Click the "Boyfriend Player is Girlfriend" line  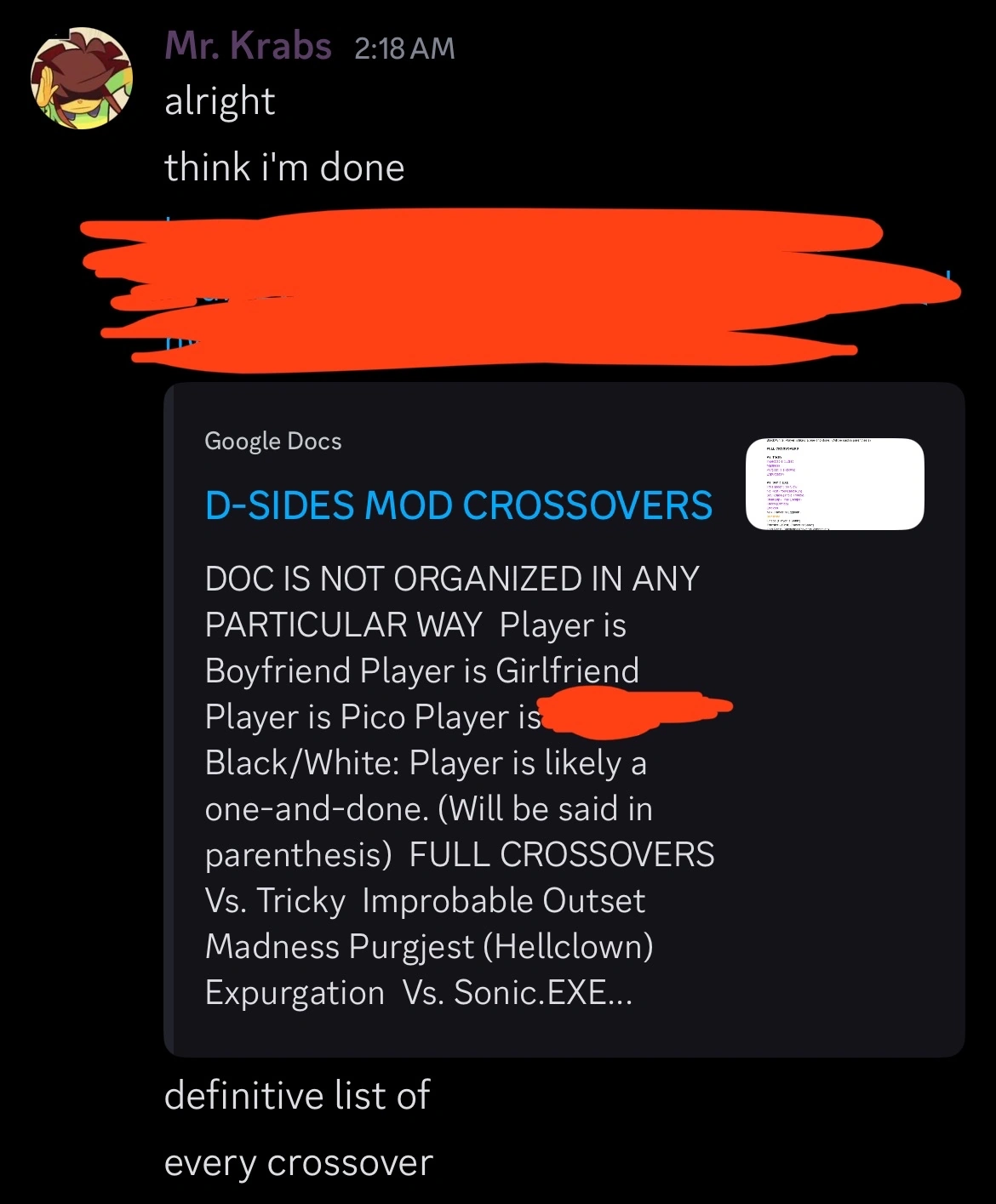[x=422, y=670]
